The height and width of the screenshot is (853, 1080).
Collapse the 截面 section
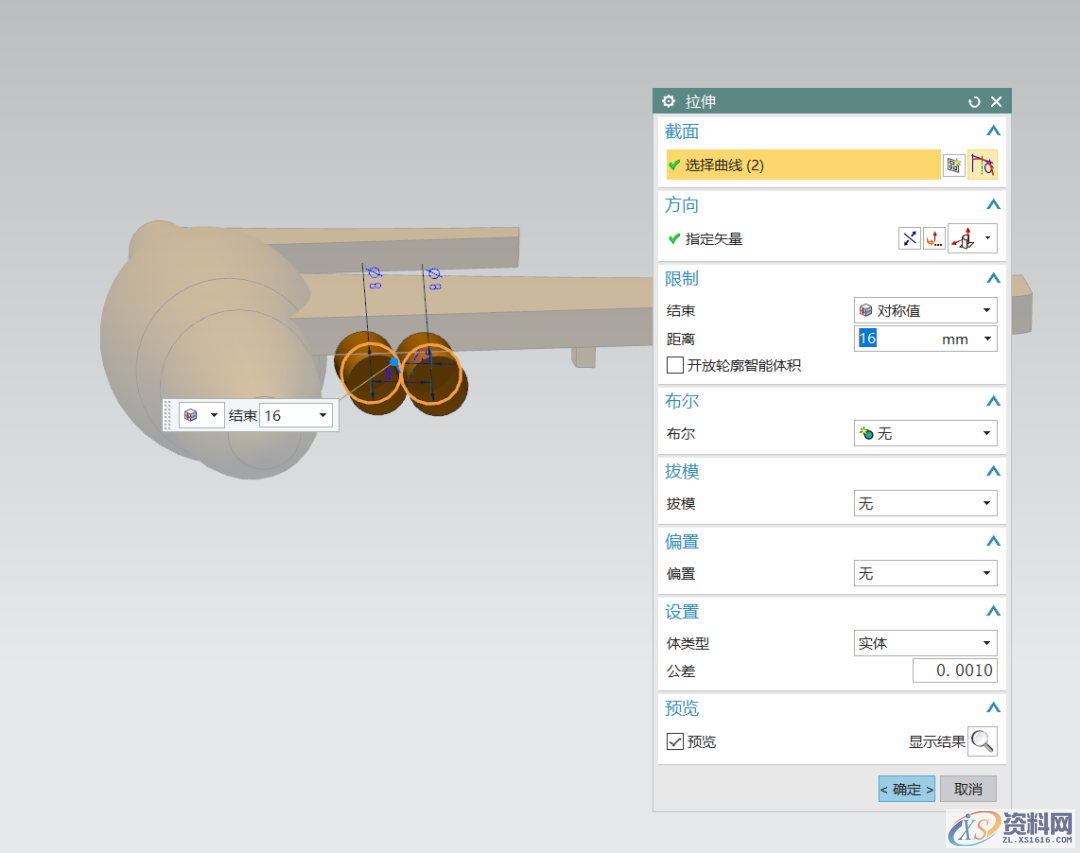click(992, 131)
